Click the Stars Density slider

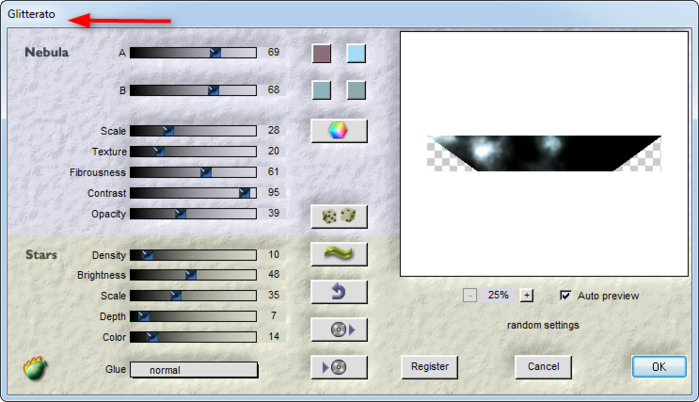pyautogui.click(x=193, y=255)
